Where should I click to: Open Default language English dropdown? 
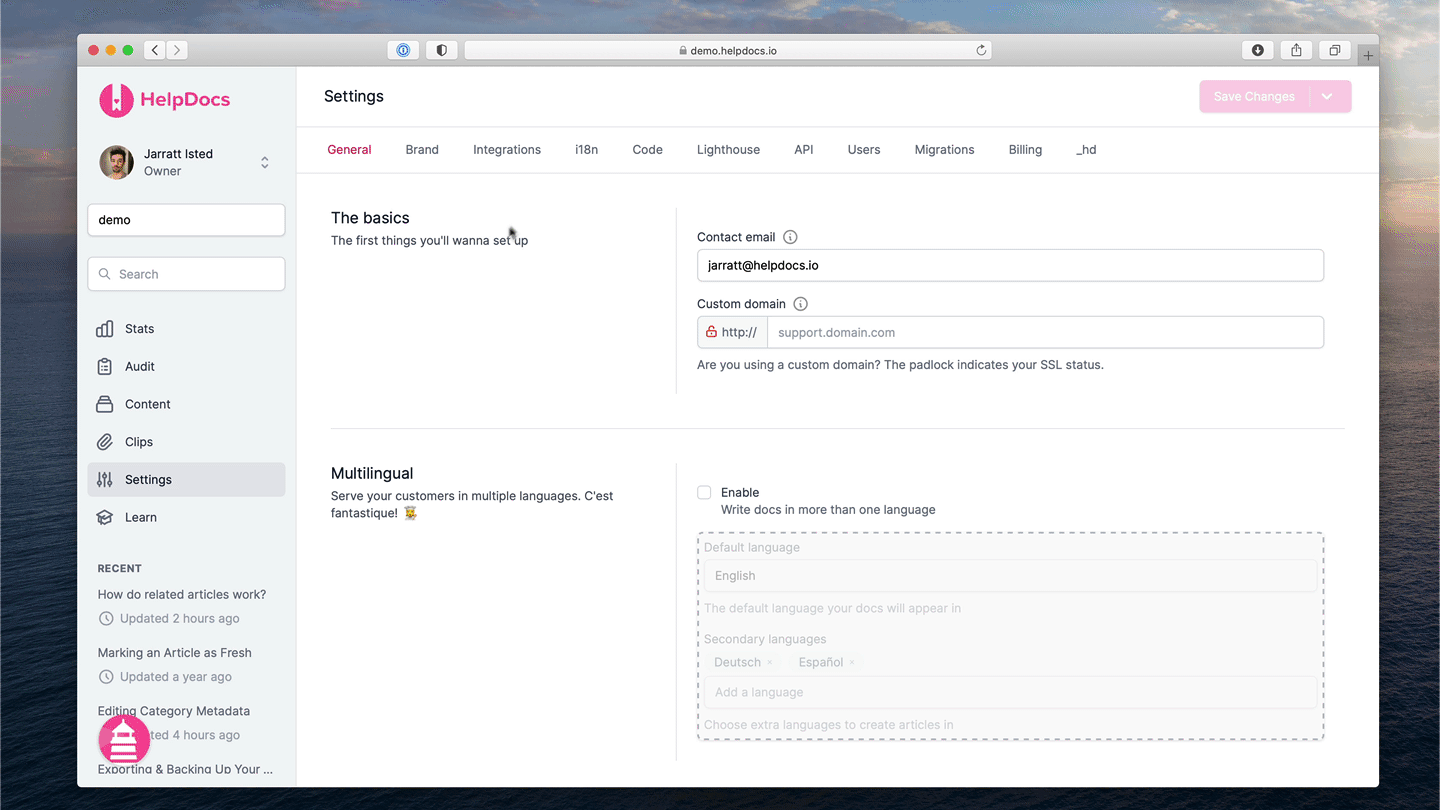1010,576
